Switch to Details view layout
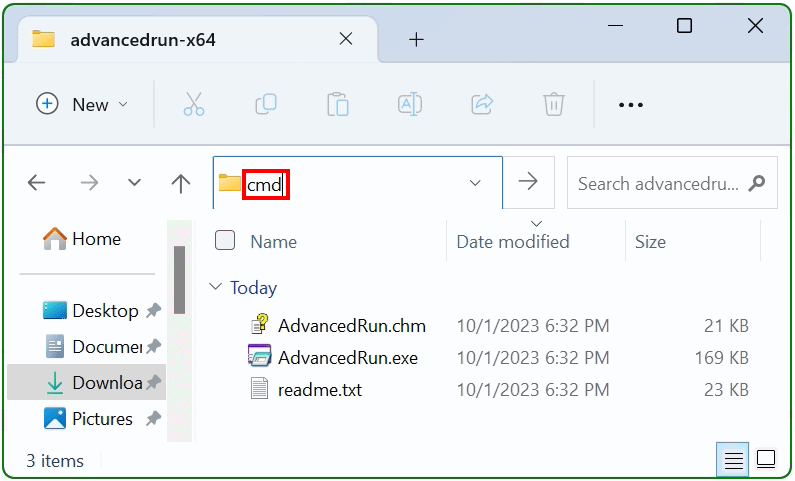This screenshot has height=481, width=795. click(734, 460)
